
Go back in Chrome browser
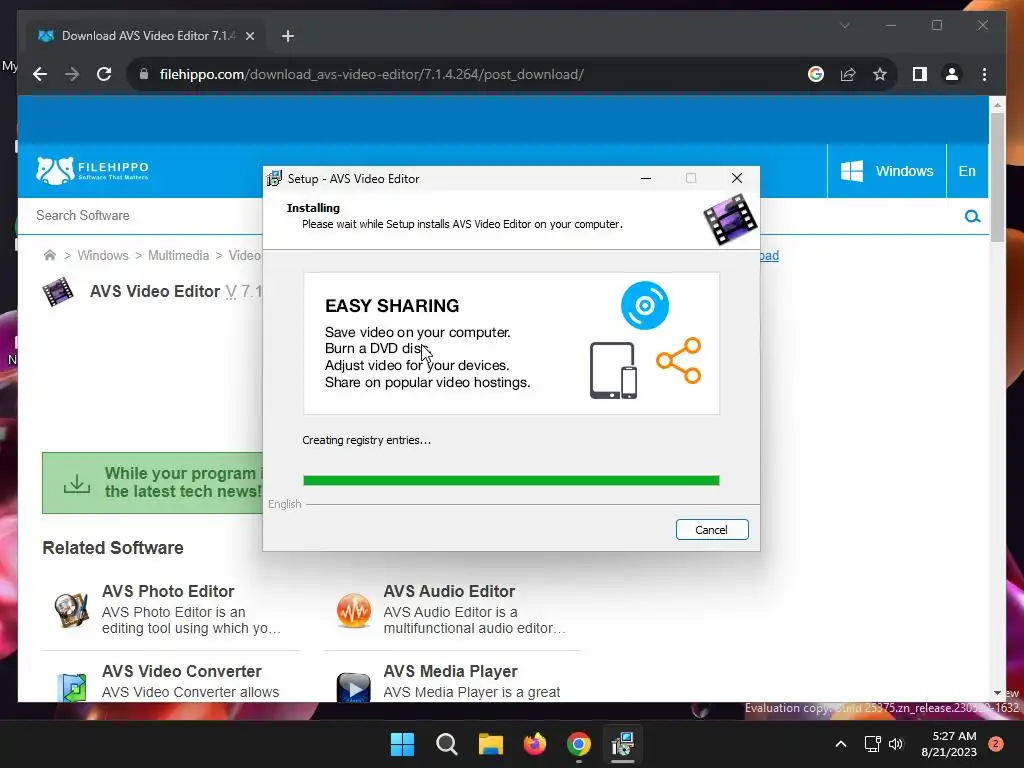[x=40, y=74]
